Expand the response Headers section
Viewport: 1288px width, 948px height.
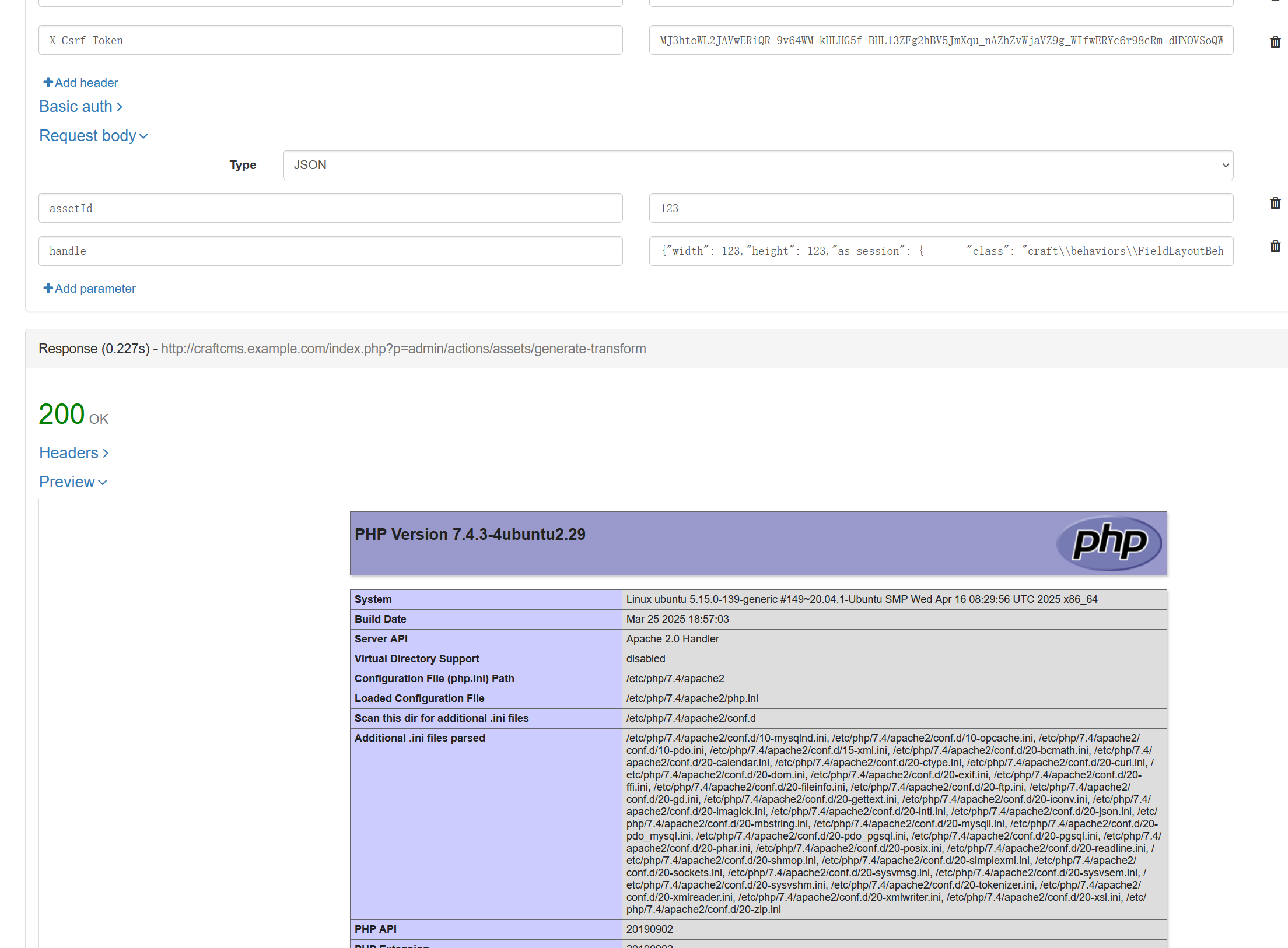pyautogui.click(x=74, y=453)
